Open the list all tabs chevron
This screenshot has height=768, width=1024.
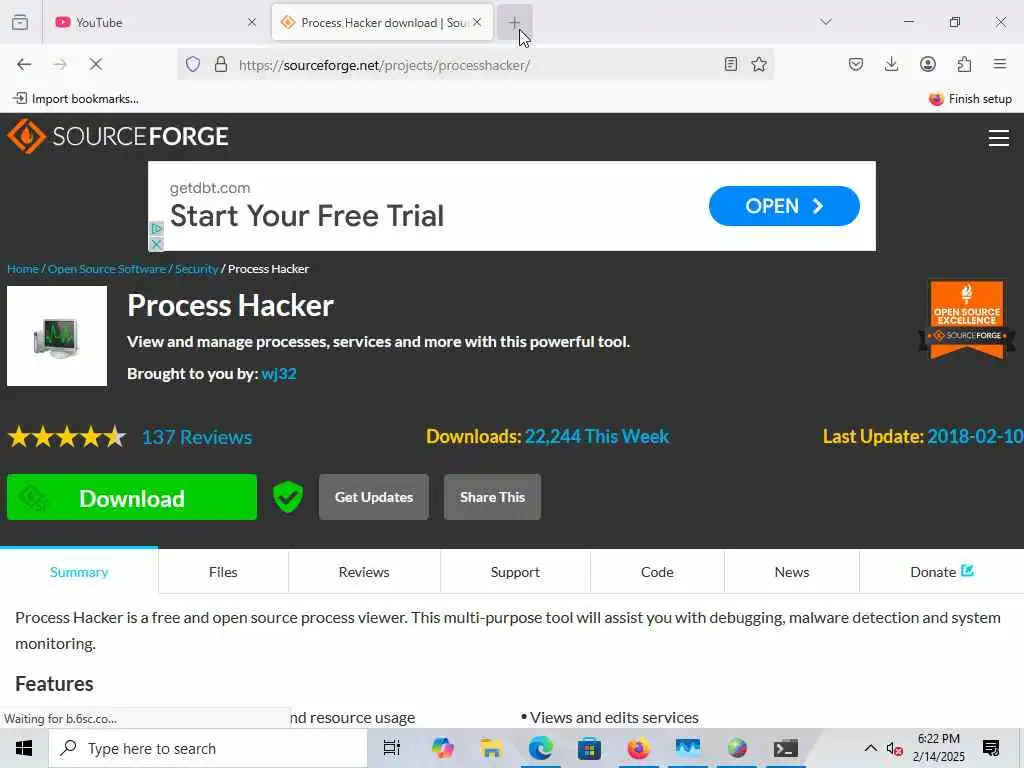coord(826,22)
